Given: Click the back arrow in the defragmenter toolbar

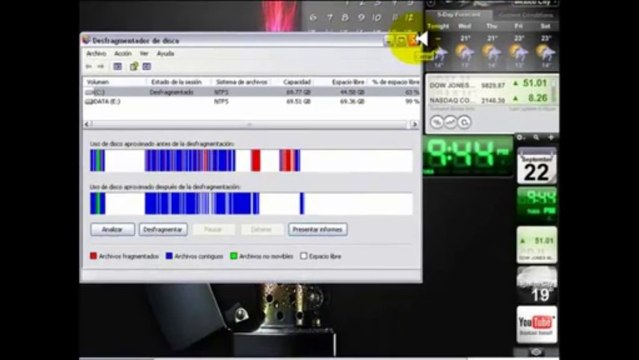Looking at the screenshot, I should [88, 66].
